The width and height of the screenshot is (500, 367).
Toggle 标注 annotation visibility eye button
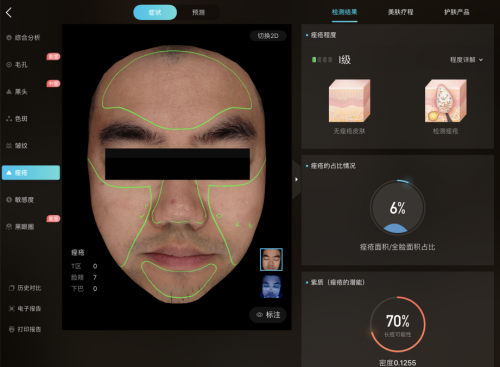(268, 315)
